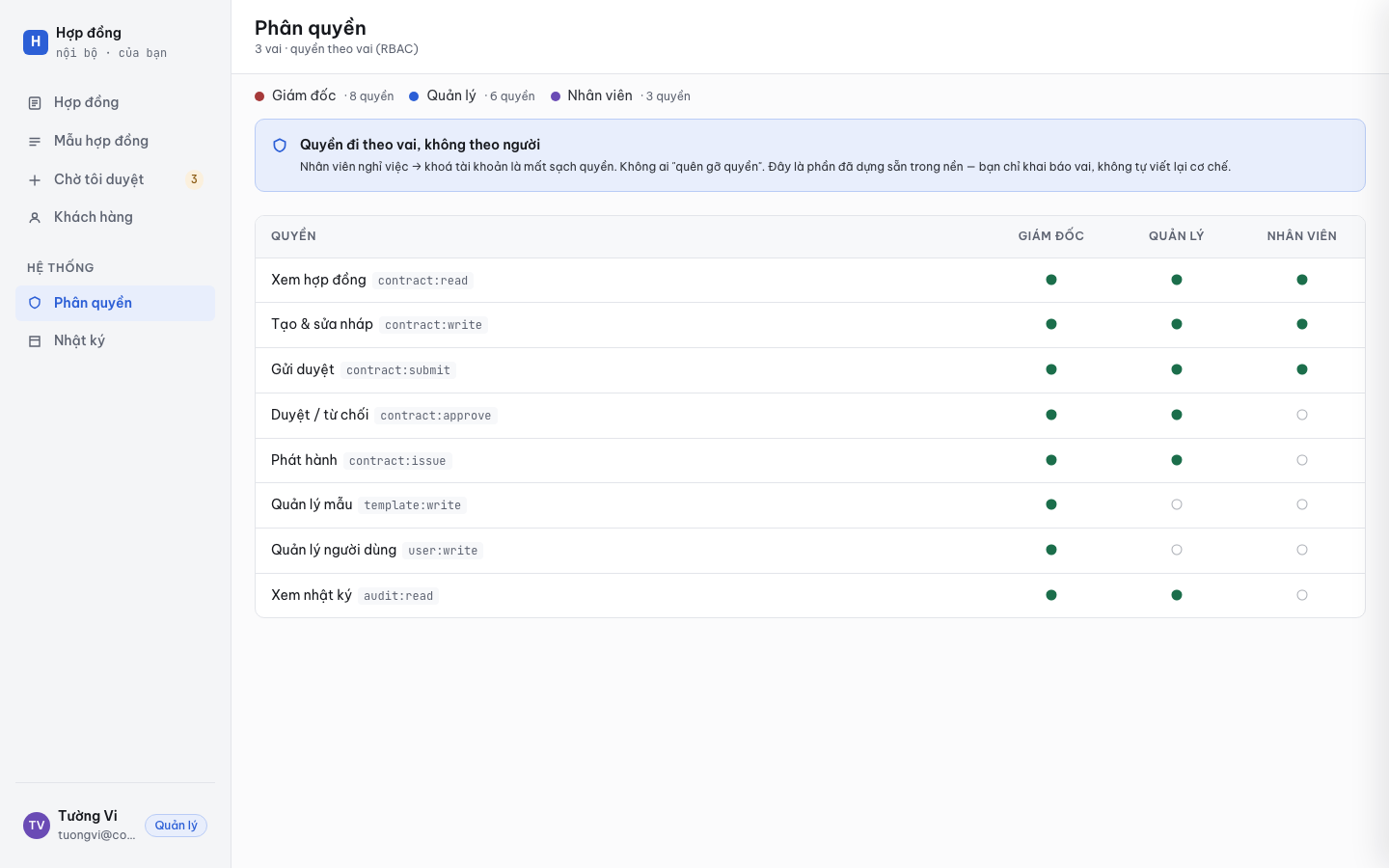The width and height of the screenshot is (1389, 868).
Task: Toggle Quản lý permission for template:write
Action: 1177,504
